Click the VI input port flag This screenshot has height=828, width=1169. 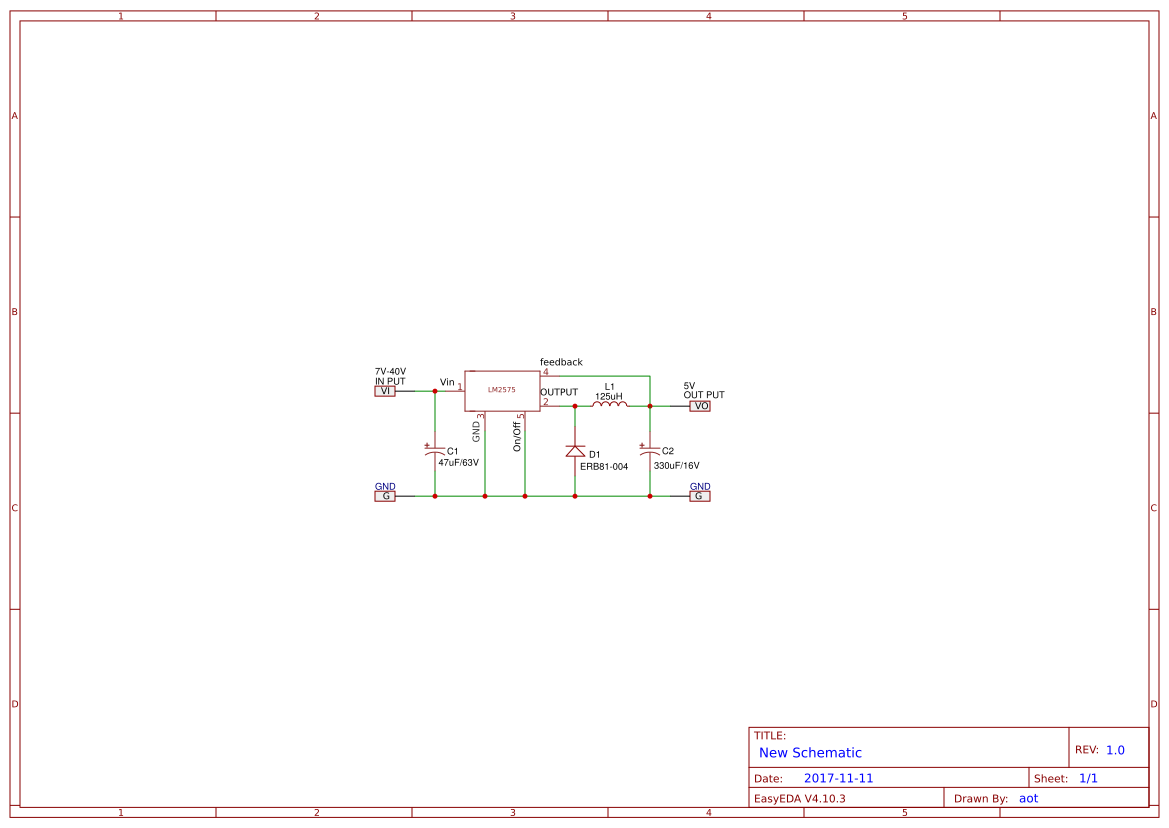click(385, 391)
